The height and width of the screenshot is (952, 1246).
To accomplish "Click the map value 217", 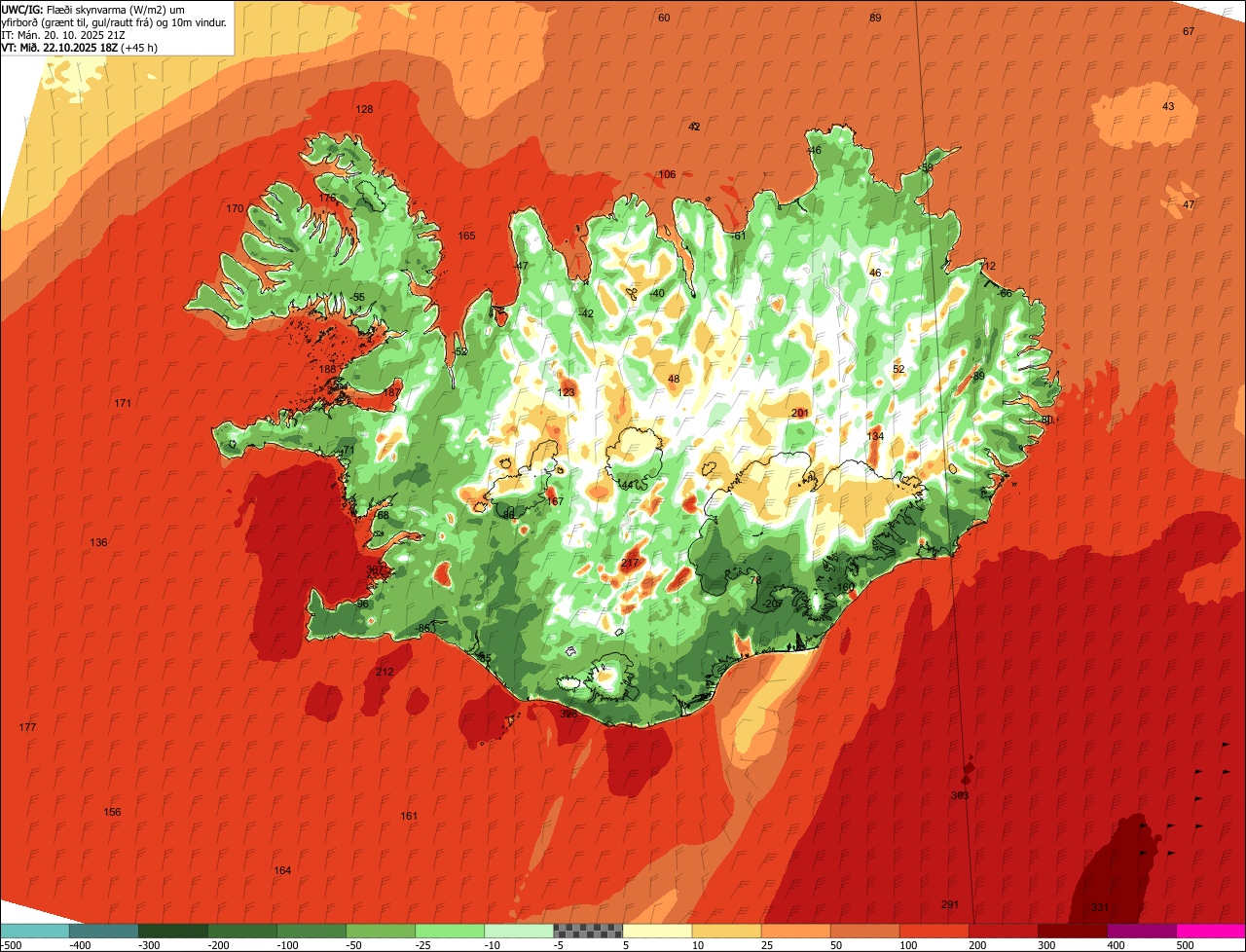I will point(630,563).
